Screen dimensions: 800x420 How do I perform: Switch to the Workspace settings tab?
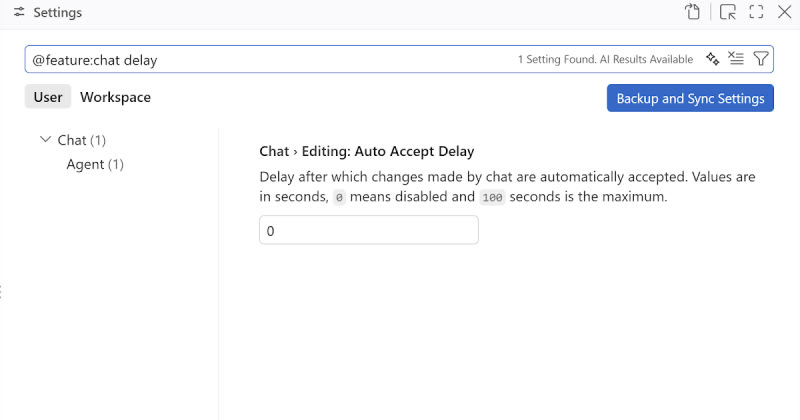click(115, 97)
